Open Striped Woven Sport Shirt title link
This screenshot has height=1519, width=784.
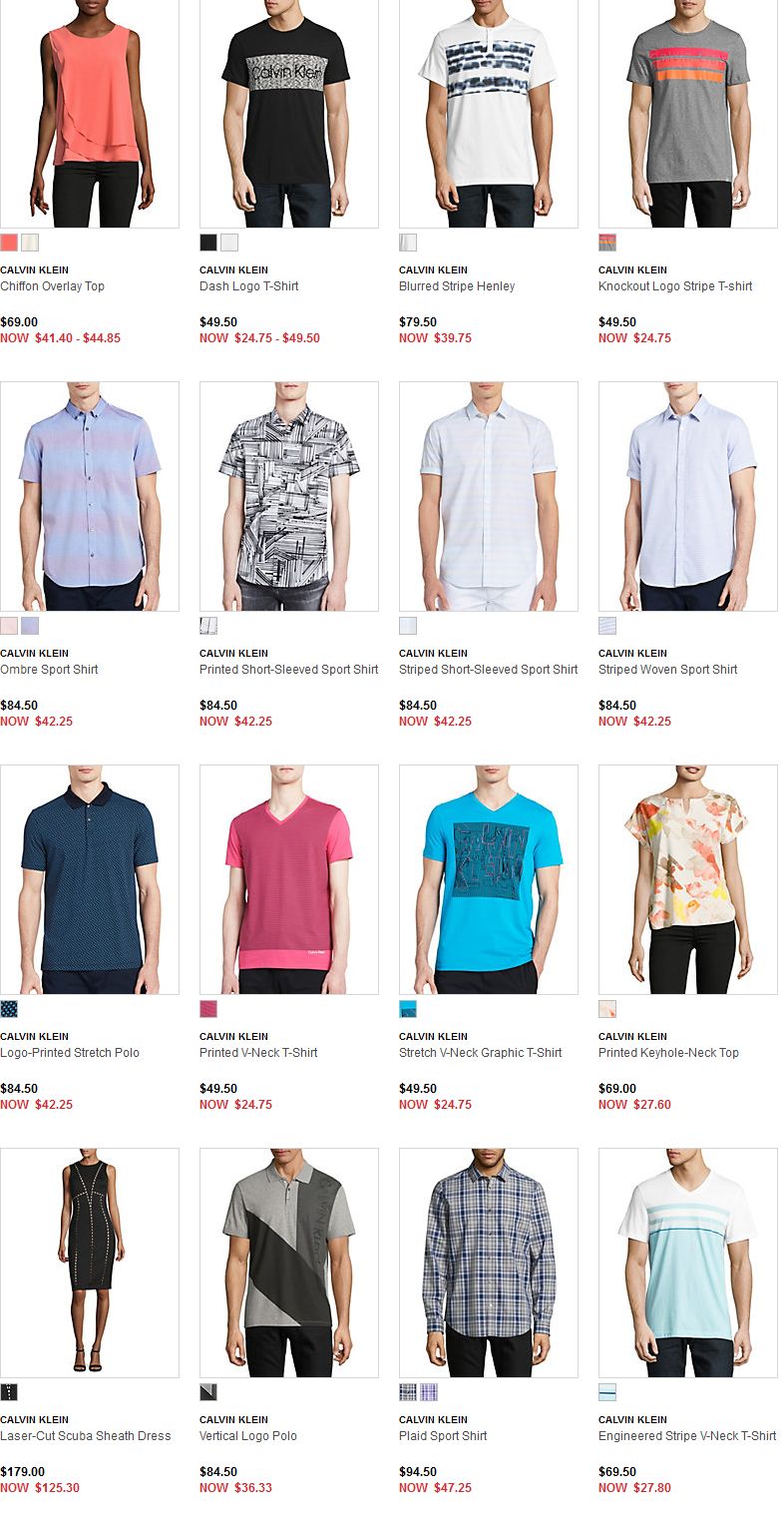coord(668,670)
